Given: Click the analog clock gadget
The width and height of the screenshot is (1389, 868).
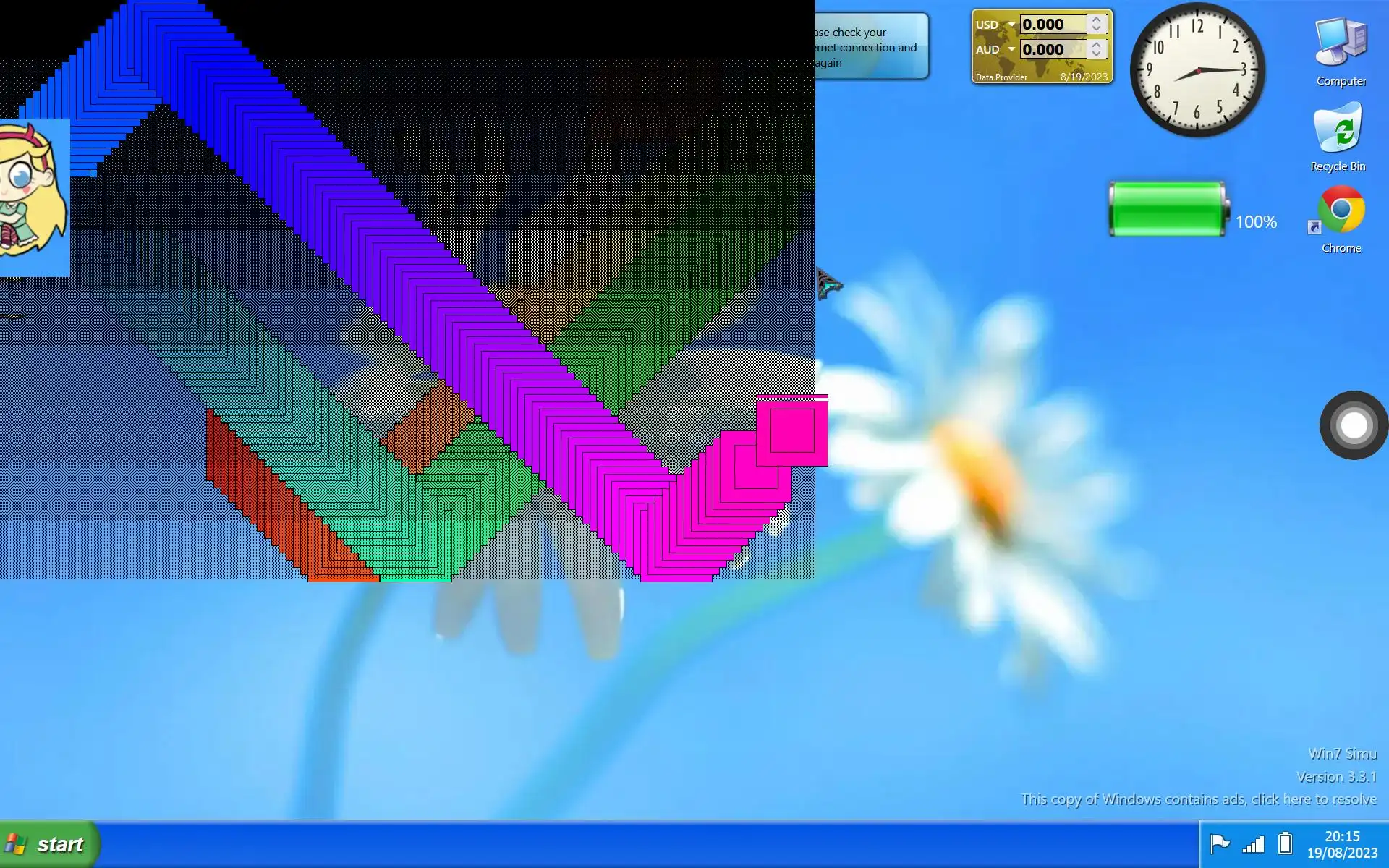Looking at the screenshot, I should click(1197, 70).
